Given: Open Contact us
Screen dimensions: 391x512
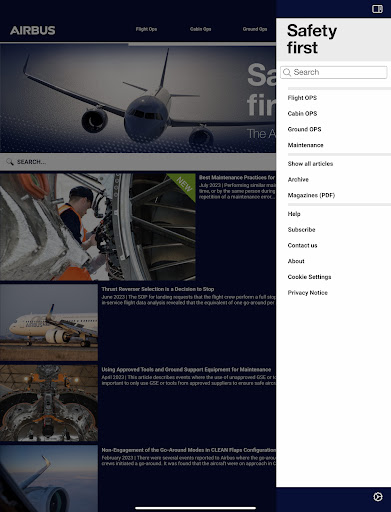Looking at the screenshot, I should (x=302, y=245).
